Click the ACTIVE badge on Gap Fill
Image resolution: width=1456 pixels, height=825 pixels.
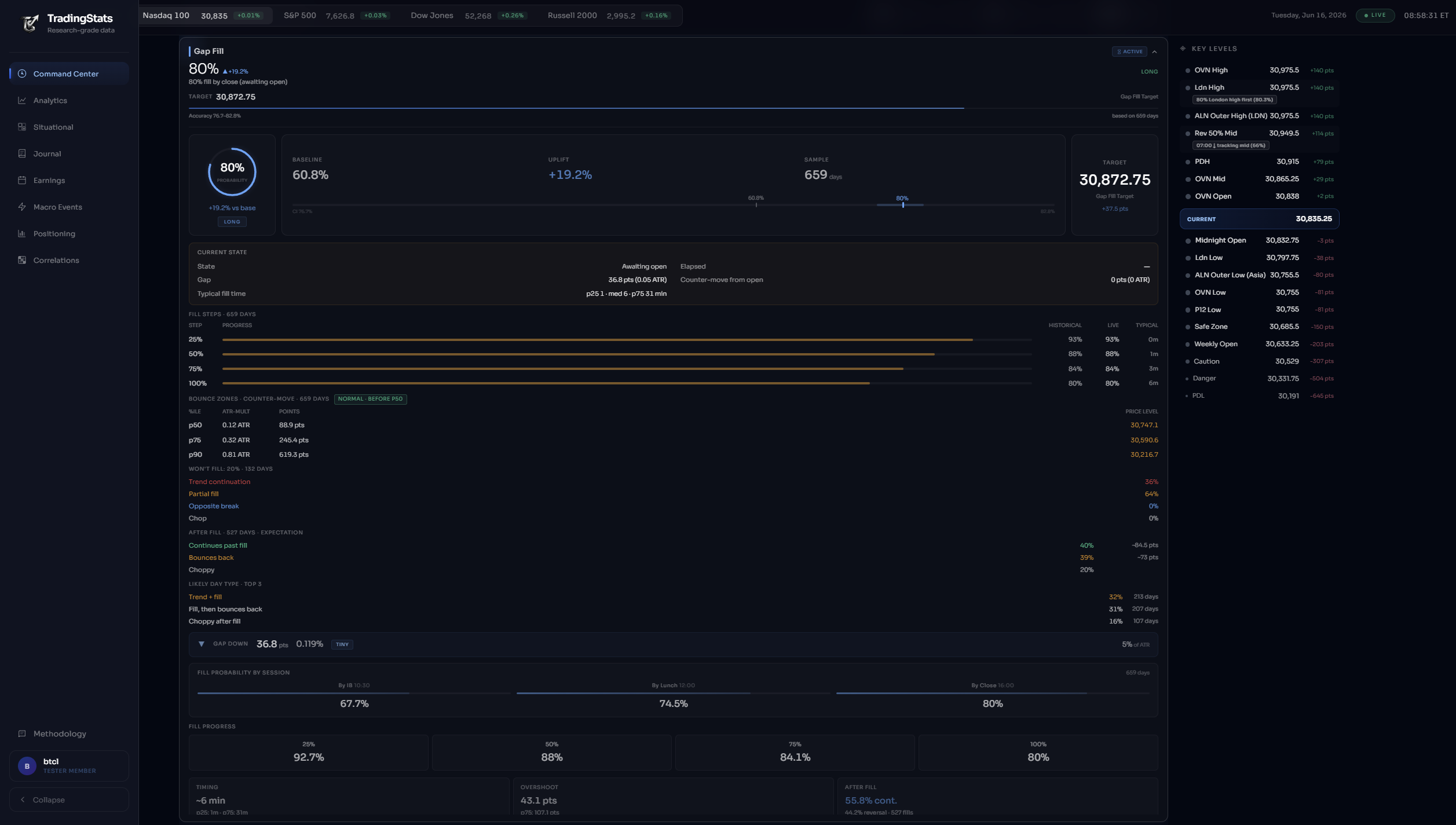1129,52
